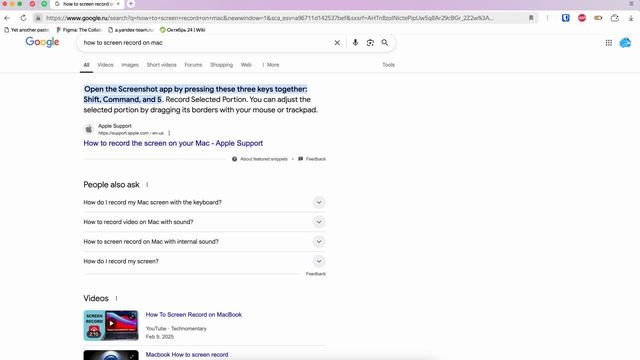The height and width of the screenshot is (360, 640).
Task: Open the red adblock extension icon
Action: pos(582,18)
